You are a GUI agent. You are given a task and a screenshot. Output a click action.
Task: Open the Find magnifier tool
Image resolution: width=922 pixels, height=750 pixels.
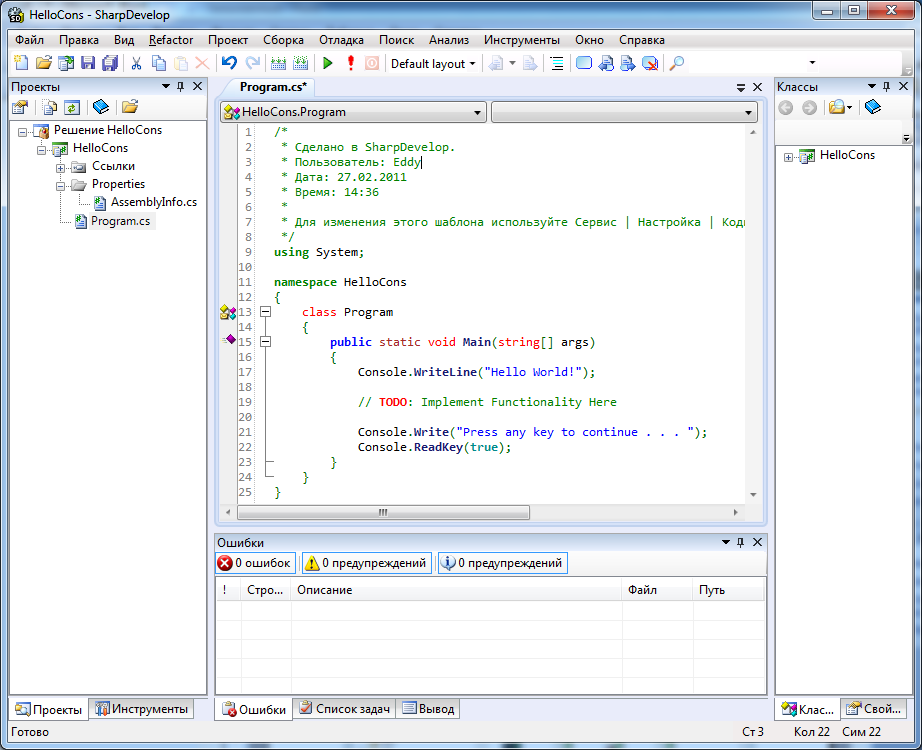pos(677,63)
